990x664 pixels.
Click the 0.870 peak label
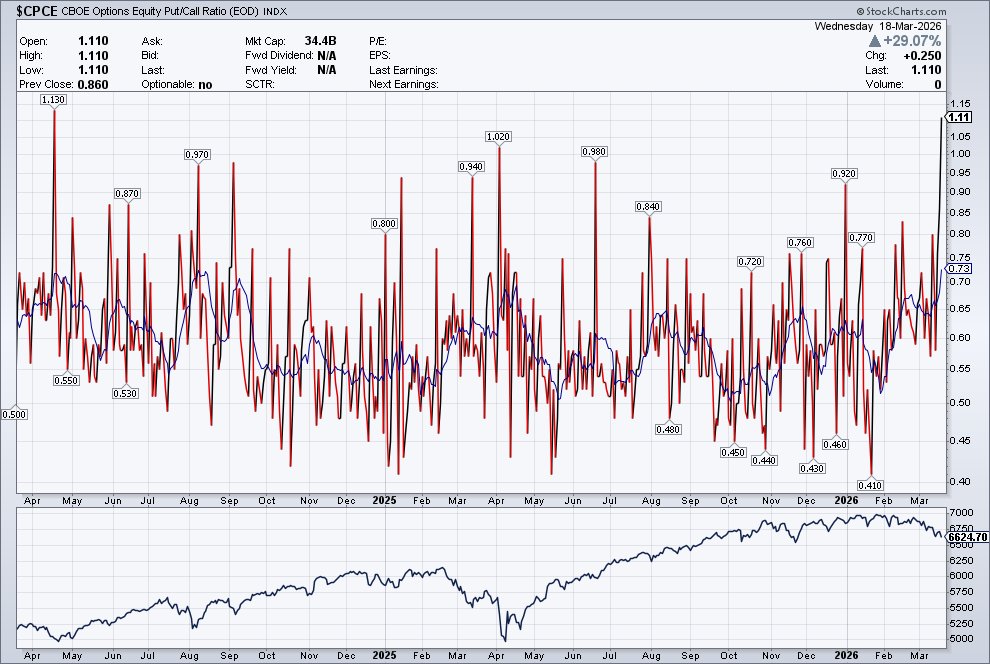click(127, 194)
